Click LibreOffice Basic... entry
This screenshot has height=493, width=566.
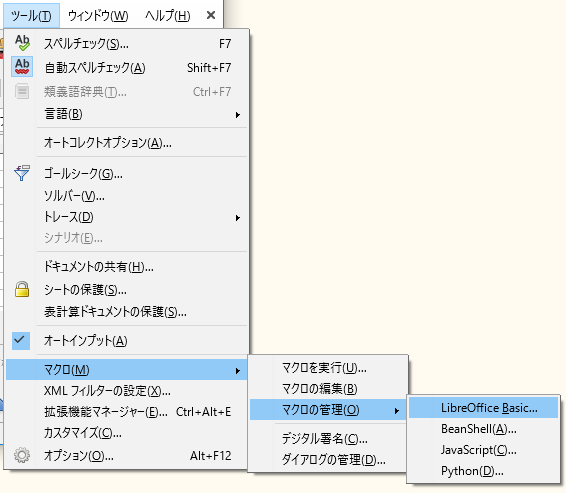483,408
